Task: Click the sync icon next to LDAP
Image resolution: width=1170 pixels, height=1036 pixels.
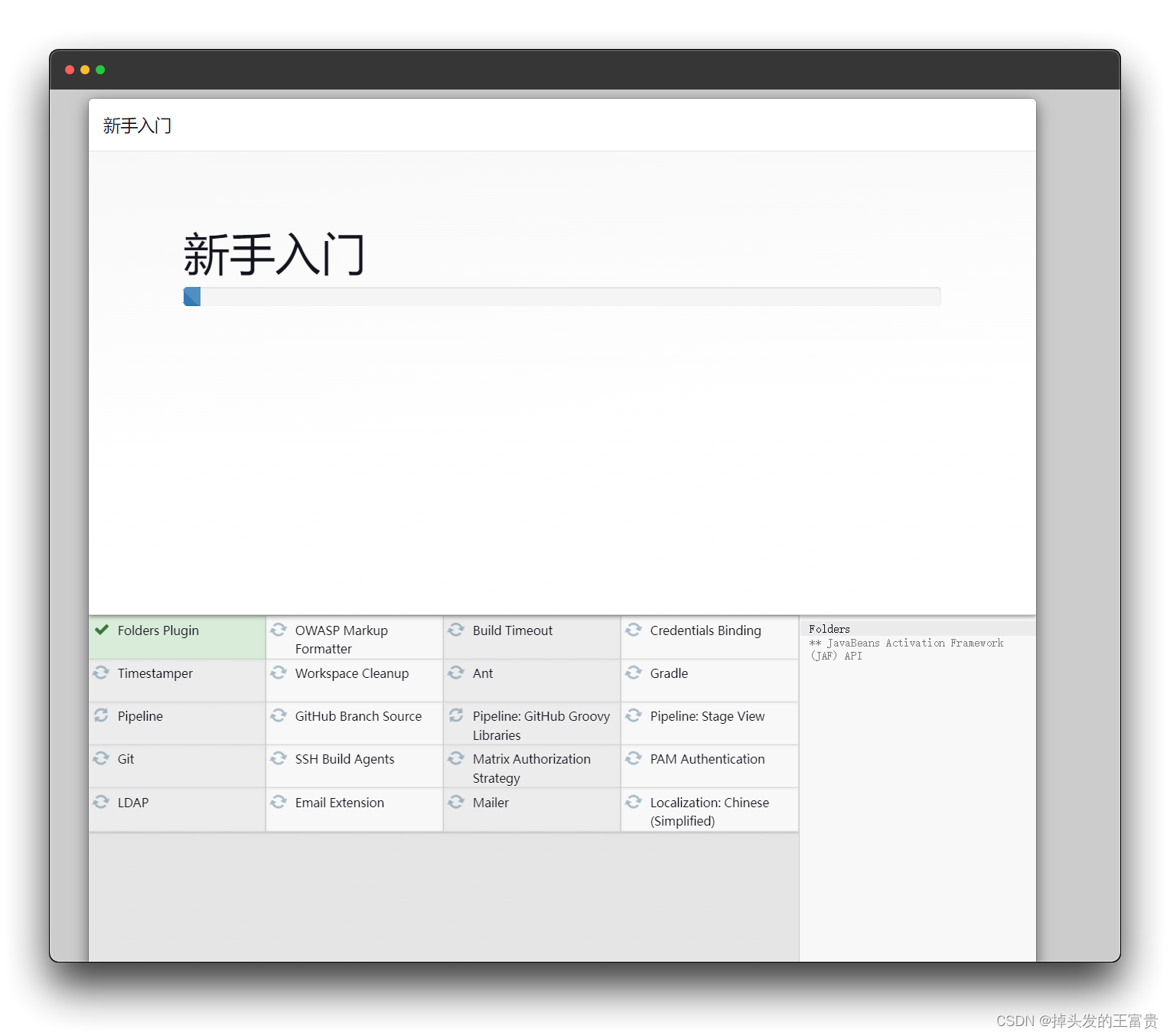Action: click(x=101, y=802)
